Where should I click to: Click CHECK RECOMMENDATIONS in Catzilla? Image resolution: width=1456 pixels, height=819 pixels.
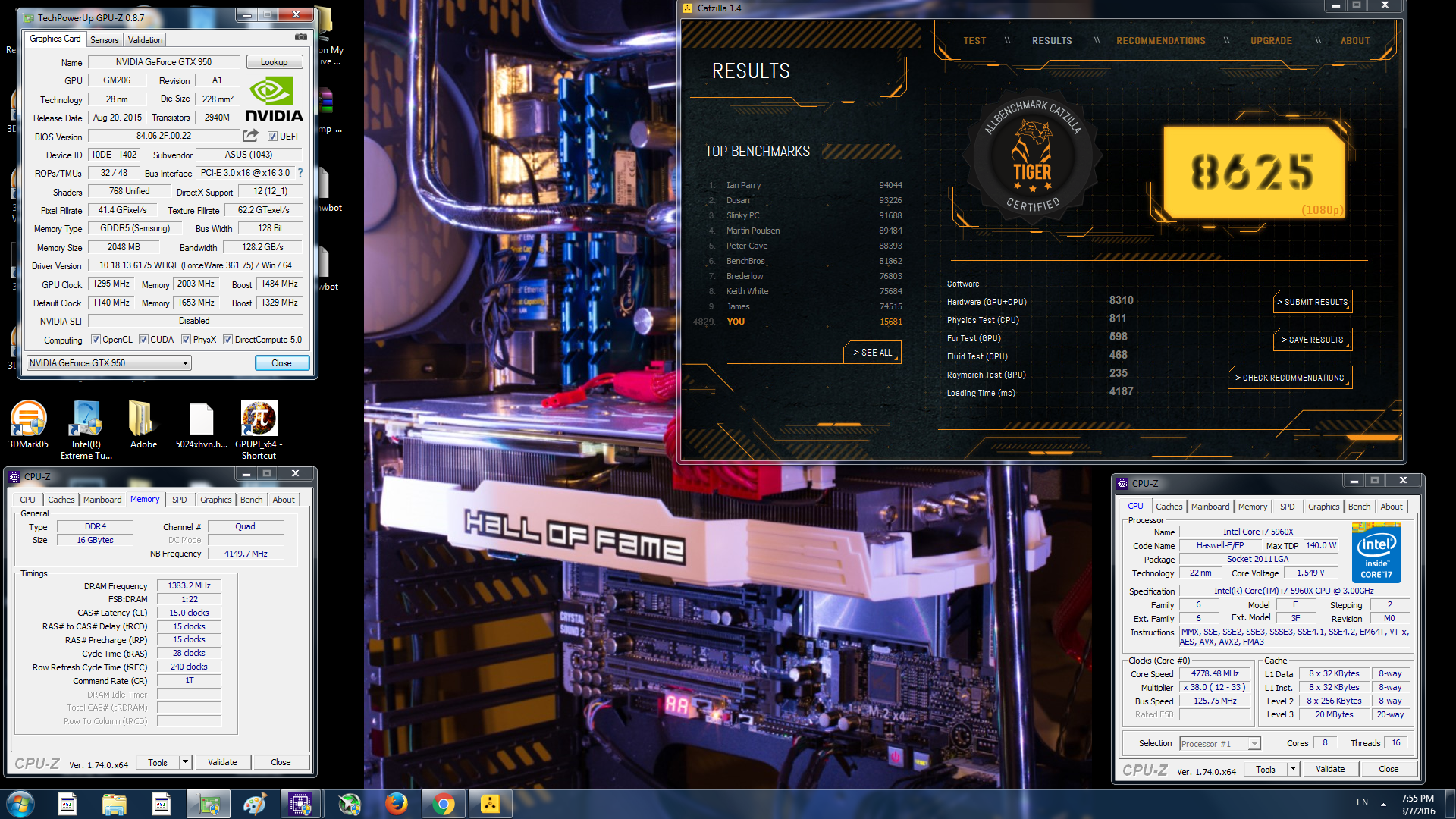click(1289, 378)
